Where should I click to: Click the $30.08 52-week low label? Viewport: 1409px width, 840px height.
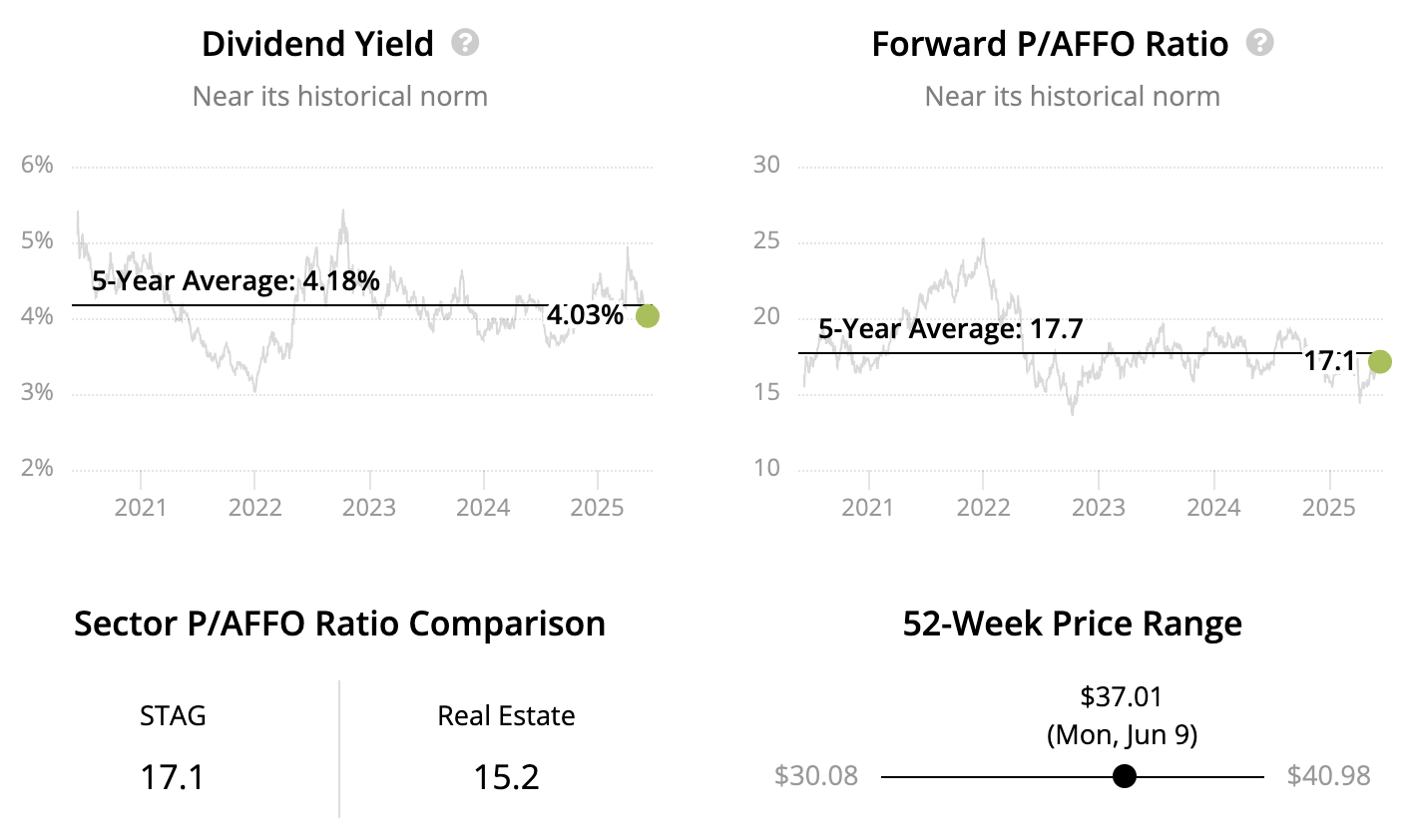tap(816, 776)
